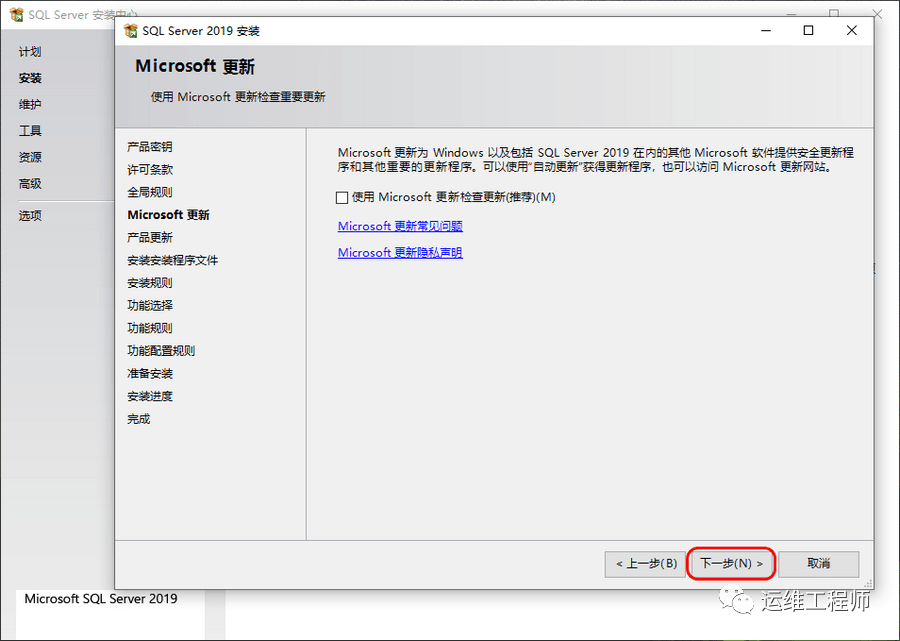
Task: Select 资源 in the installation center sidebar
Action: (30, 157)
